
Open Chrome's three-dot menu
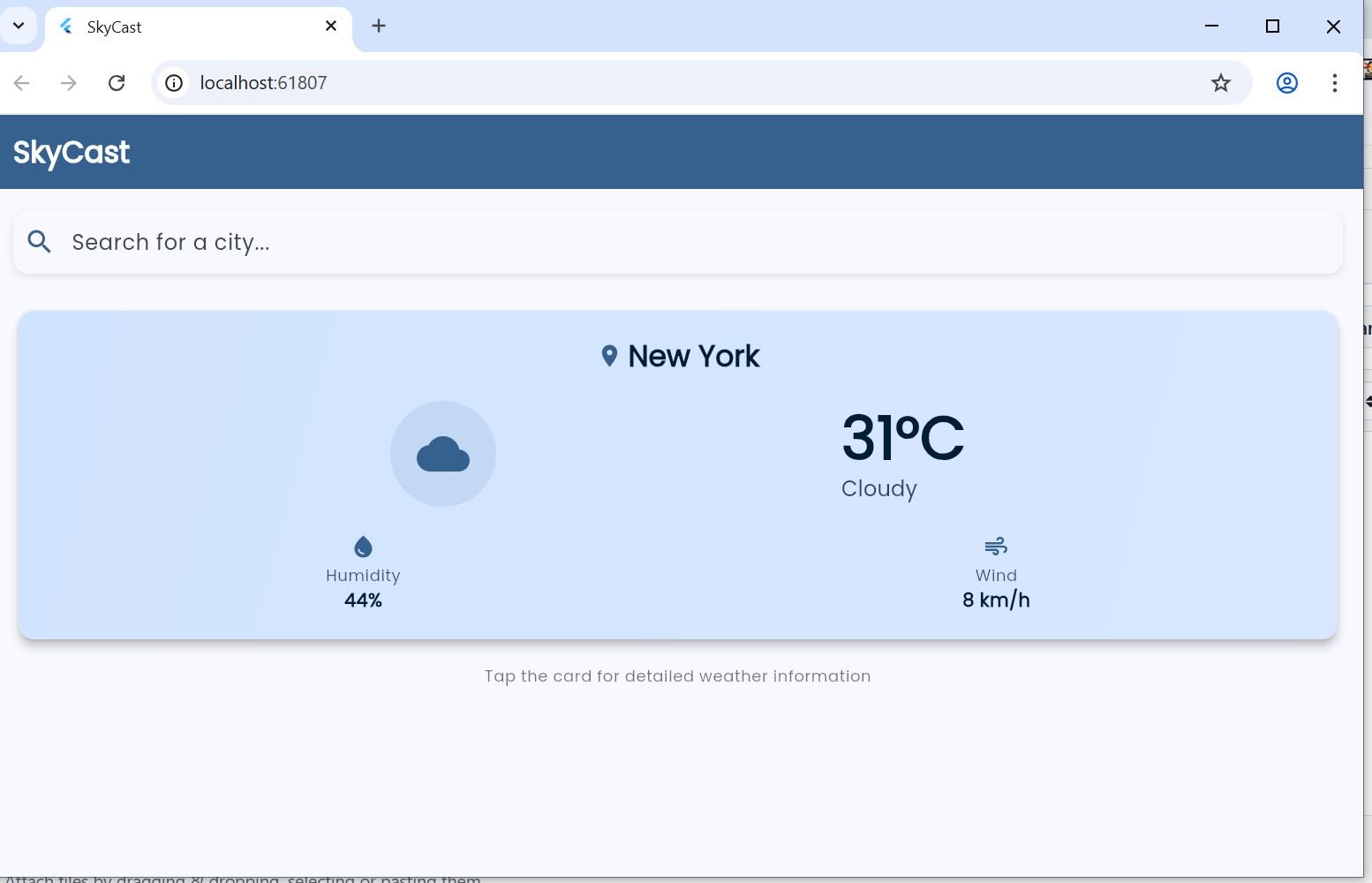pos(1335,83)
